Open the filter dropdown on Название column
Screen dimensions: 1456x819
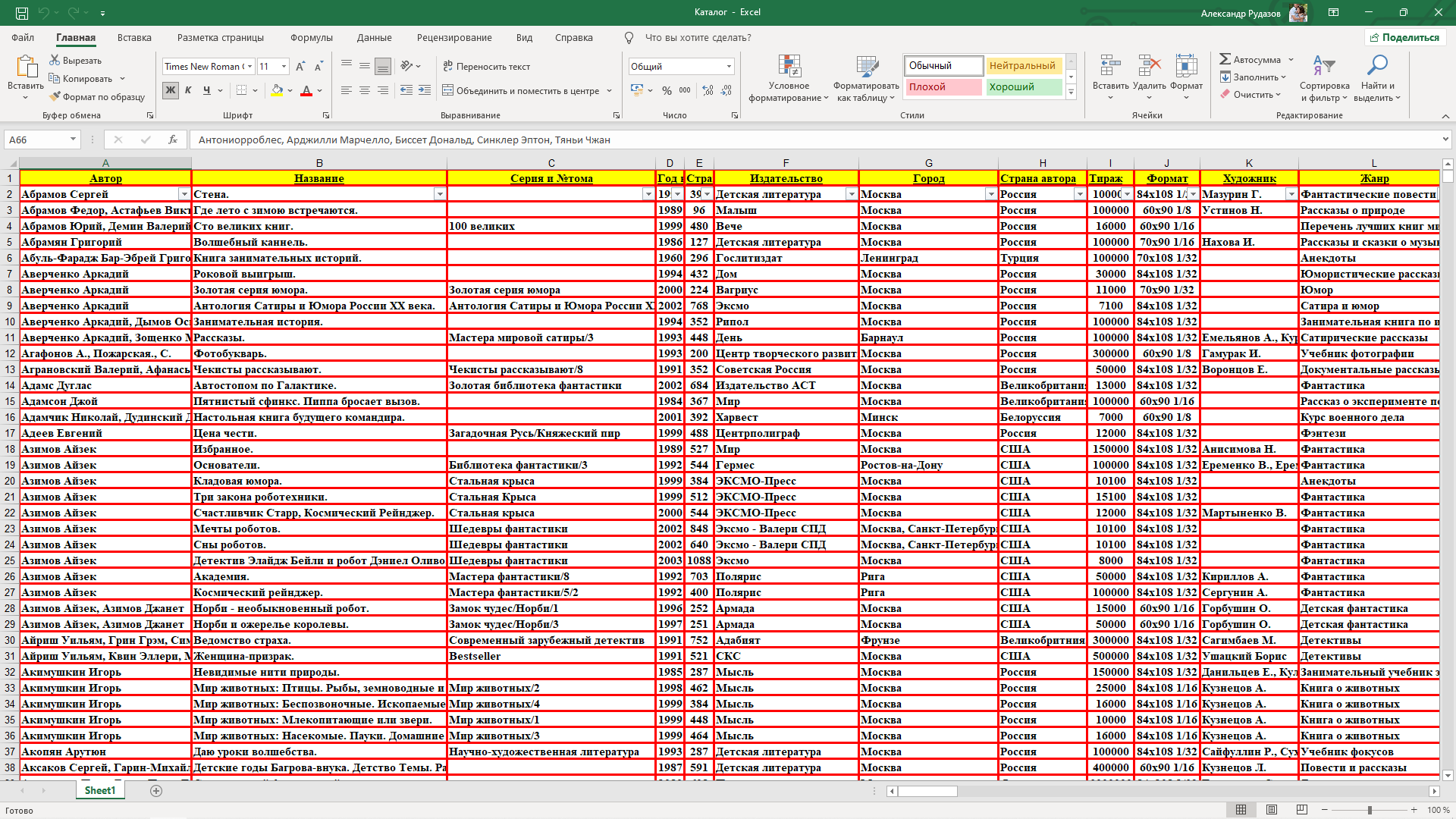coord(440,194)
